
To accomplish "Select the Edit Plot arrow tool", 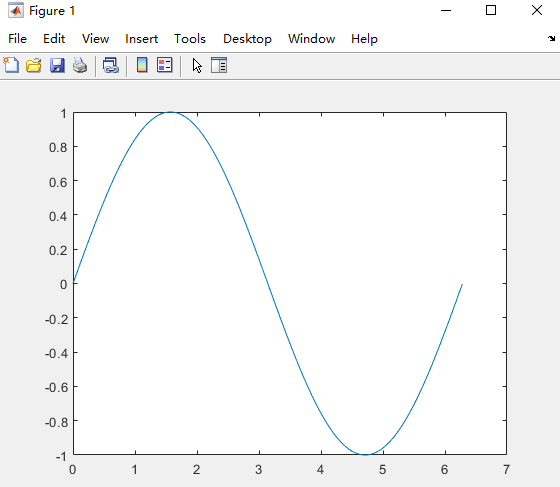I will tap(197, 66).
